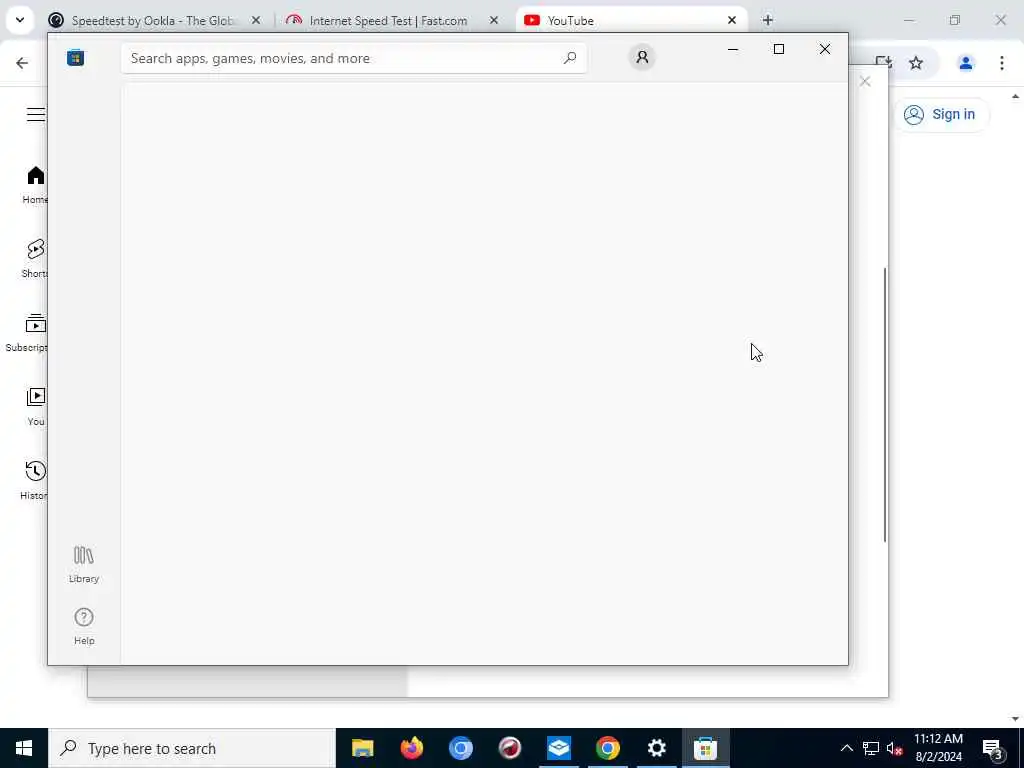Image resolution: width=1024 pixels, height=768 pixels.
Task: Open red sphere app on taskbar
Action: [509, 748]
